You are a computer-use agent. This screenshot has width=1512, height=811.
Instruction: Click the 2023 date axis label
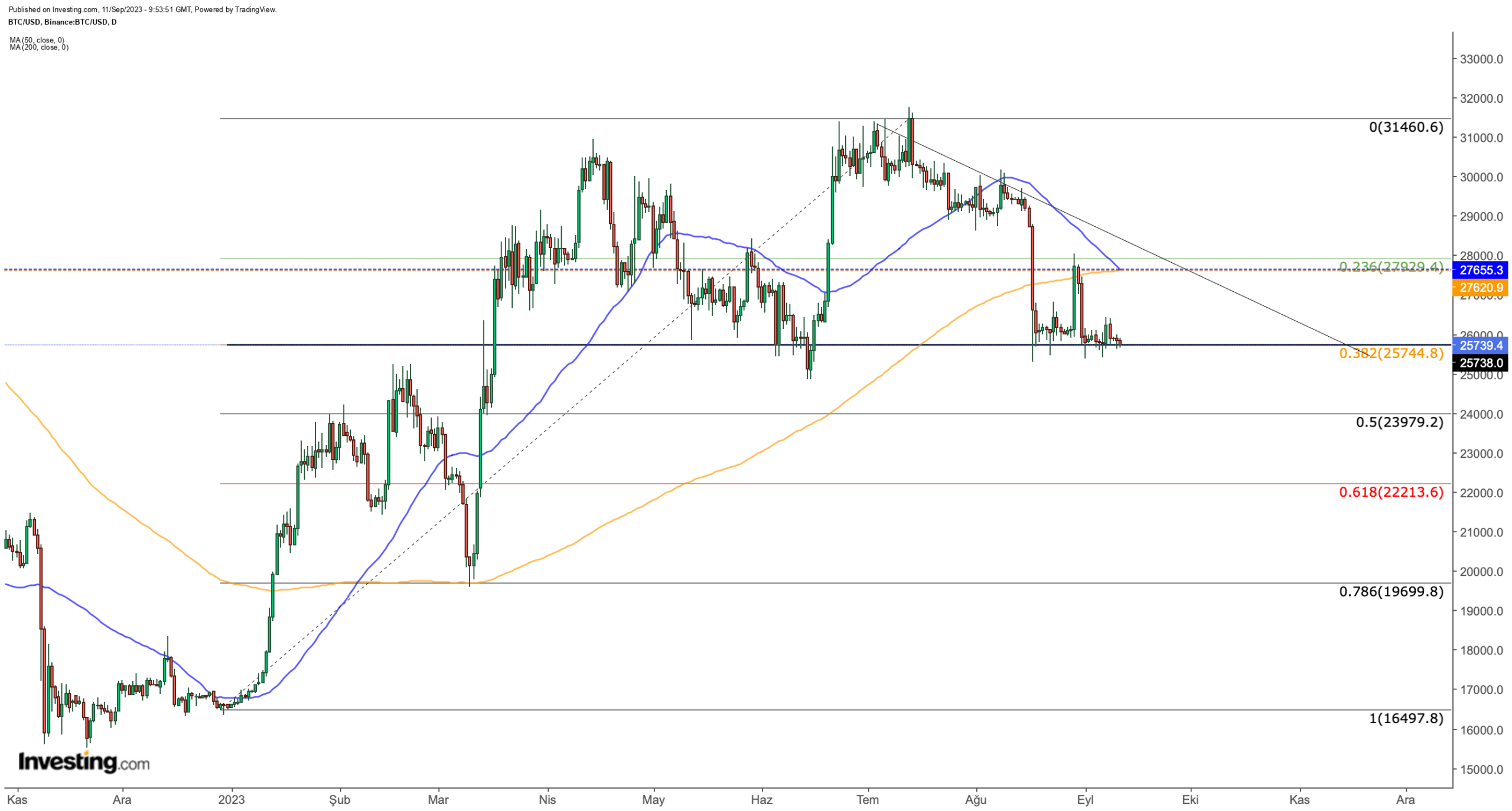coord(231,799)
